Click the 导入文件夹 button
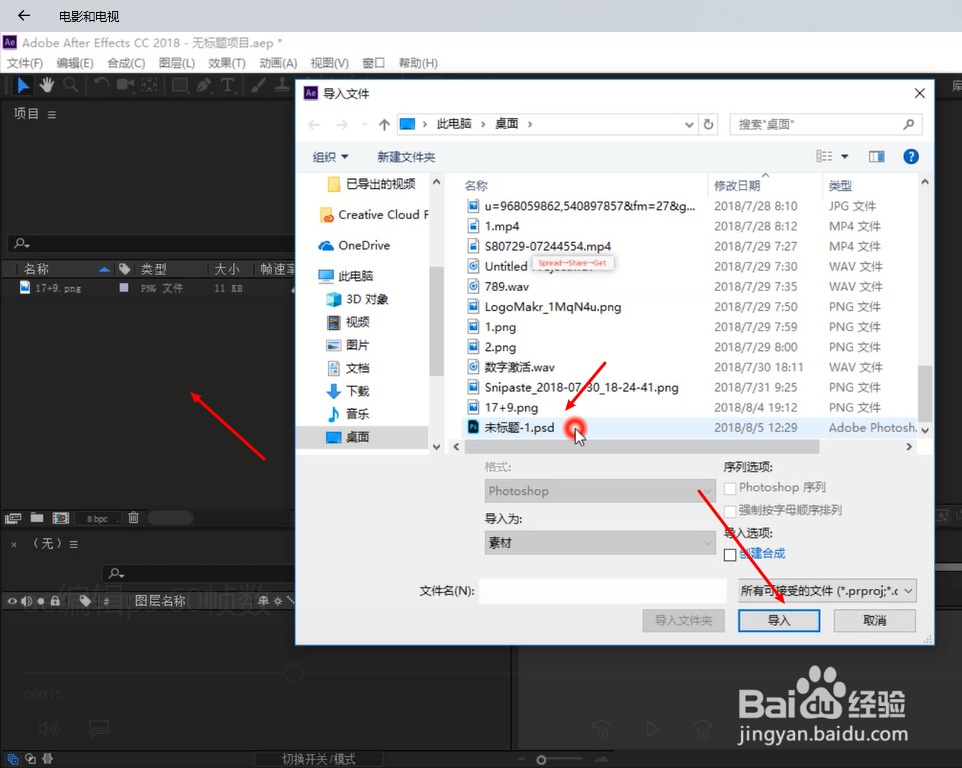 click(683, 620)
